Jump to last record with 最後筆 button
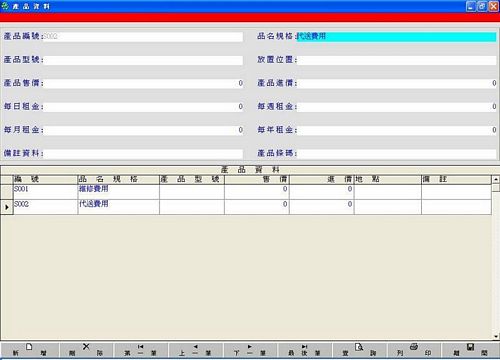This screenshot has height=360, width=500. [x=304, y=350]
